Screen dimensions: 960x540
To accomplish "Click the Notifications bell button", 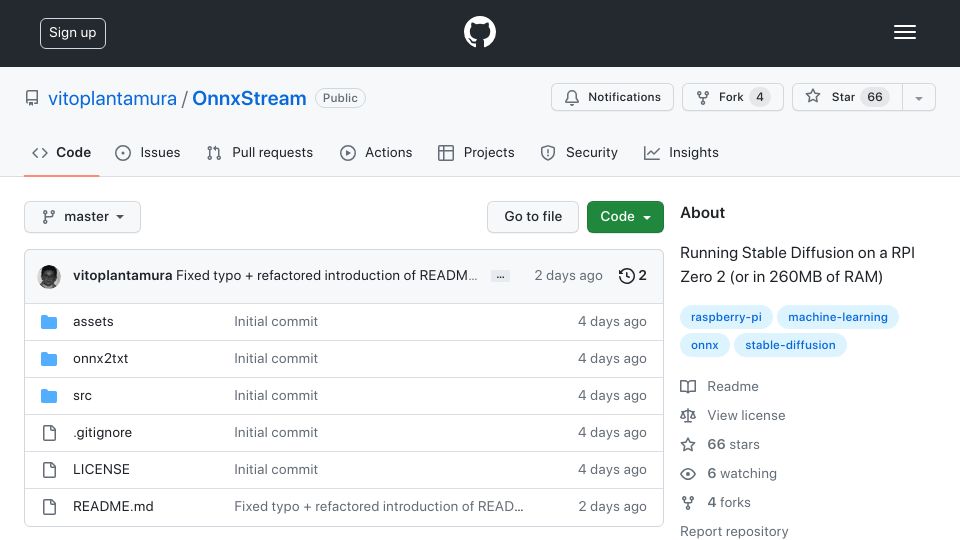I will point(612,97).
